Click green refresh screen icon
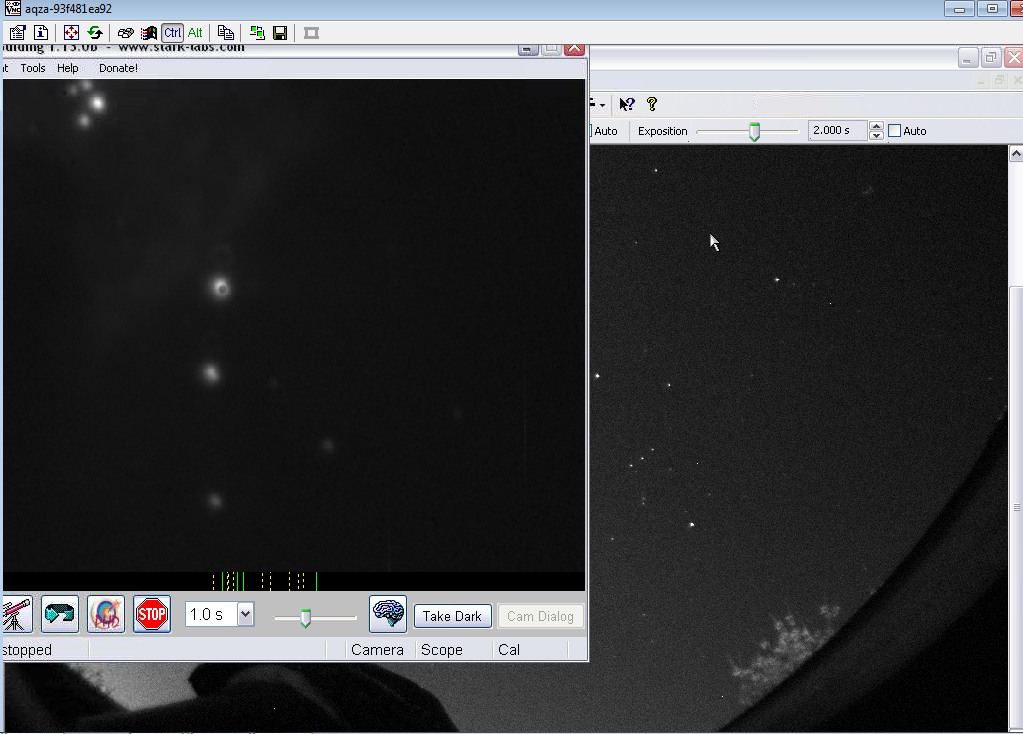This screenshot has width=1023, height=734. pyautogui.click(x=95, y=33)
